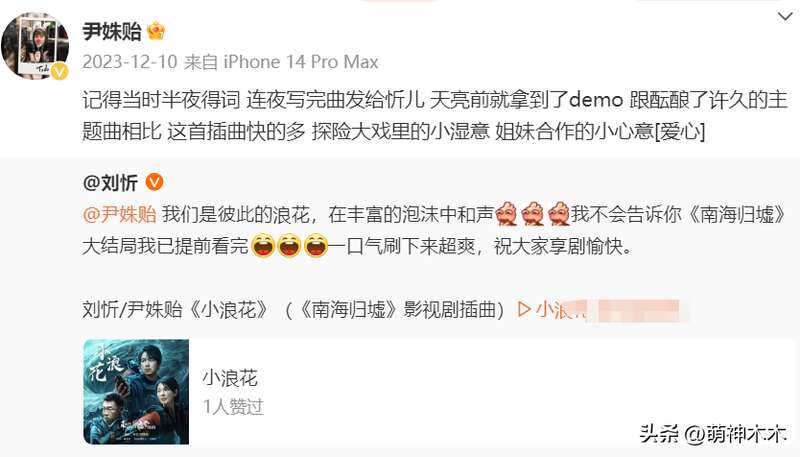Click the 小浪花 song card title
The width and height of the screenshot is (800, 457).
230,378
